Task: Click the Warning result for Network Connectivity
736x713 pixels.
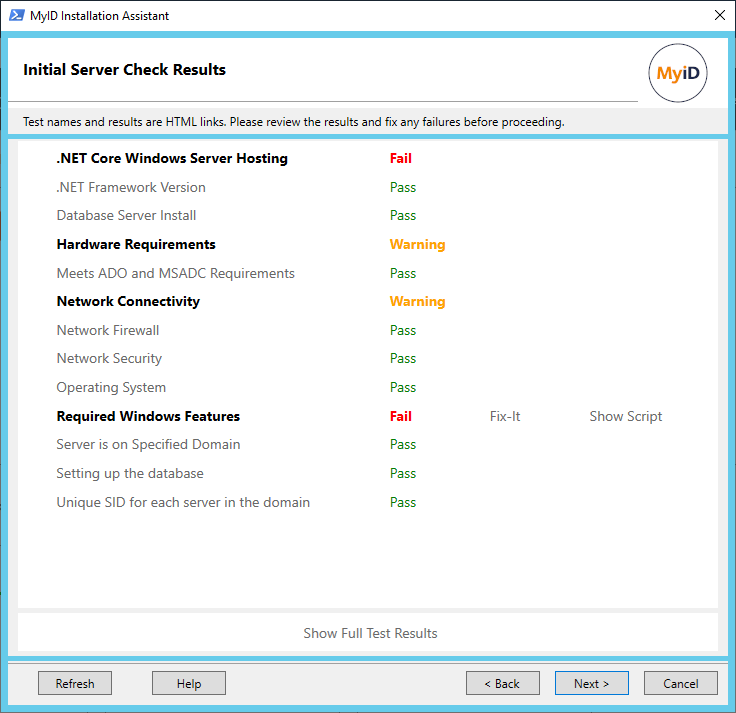Action: [x=417, y=301]
